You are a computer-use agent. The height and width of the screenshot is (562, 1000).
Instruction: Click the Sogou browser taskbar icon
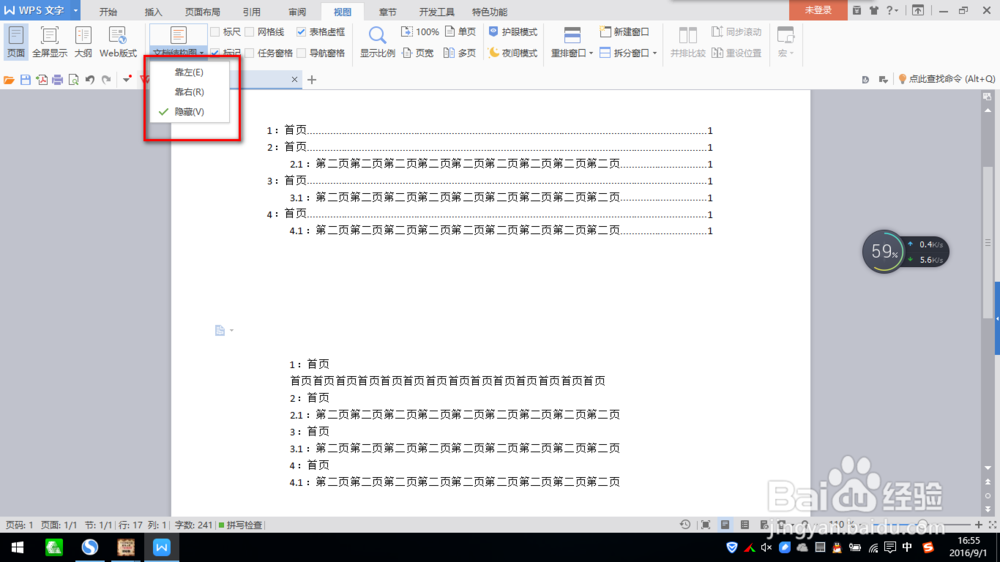click(x=89, y=547)
